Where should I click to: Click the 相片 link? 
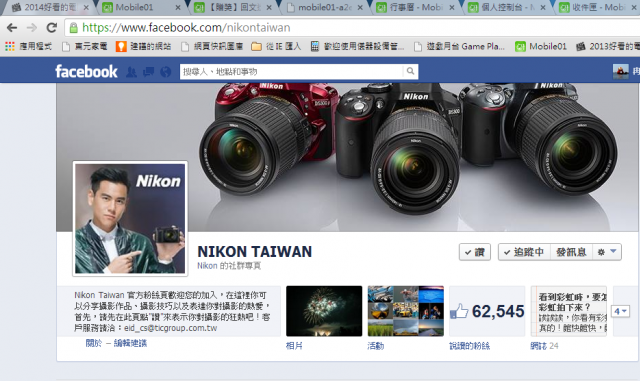click(294, 346)
